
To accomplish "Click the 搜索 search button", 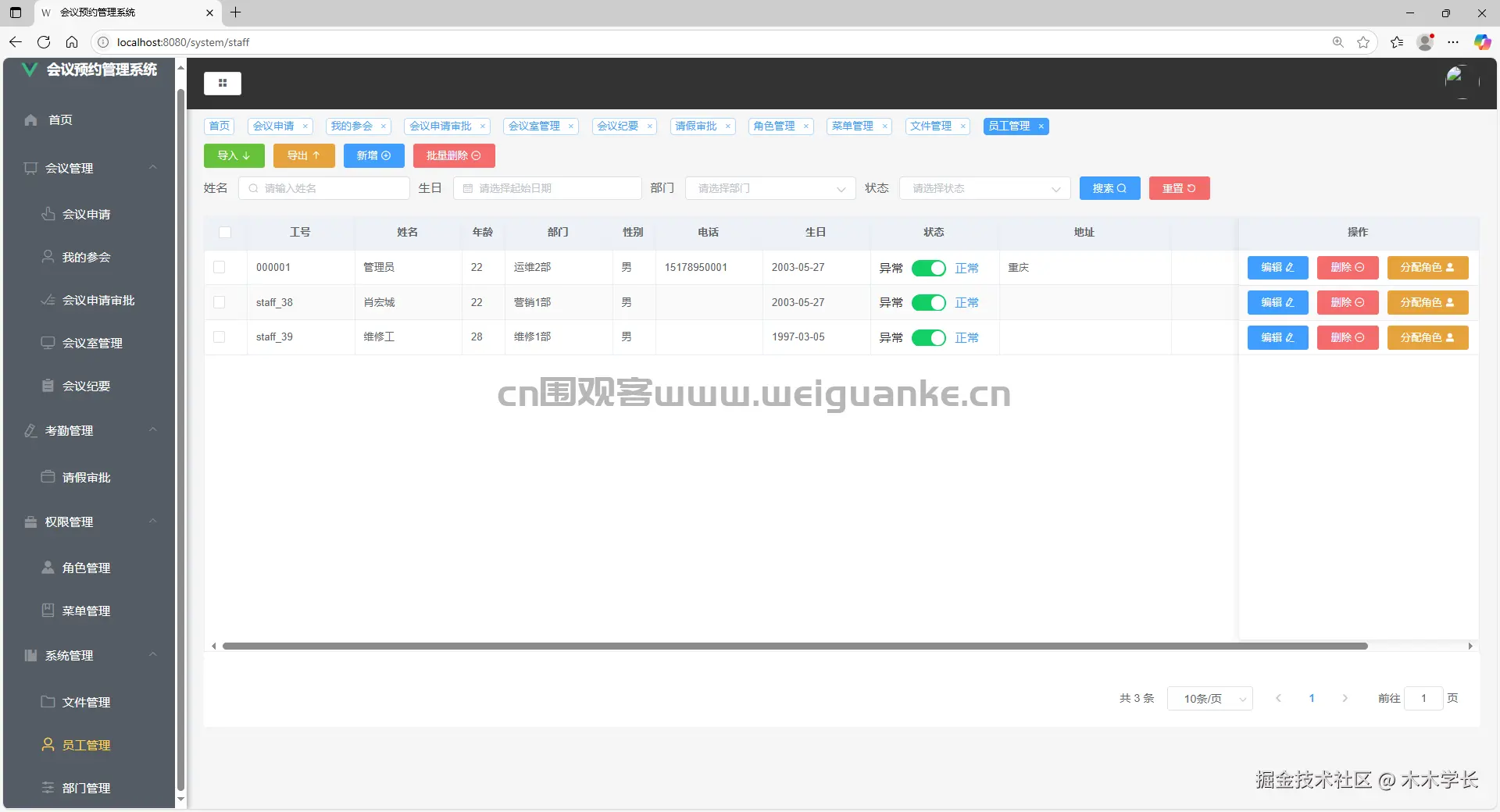I will 1109,188.
